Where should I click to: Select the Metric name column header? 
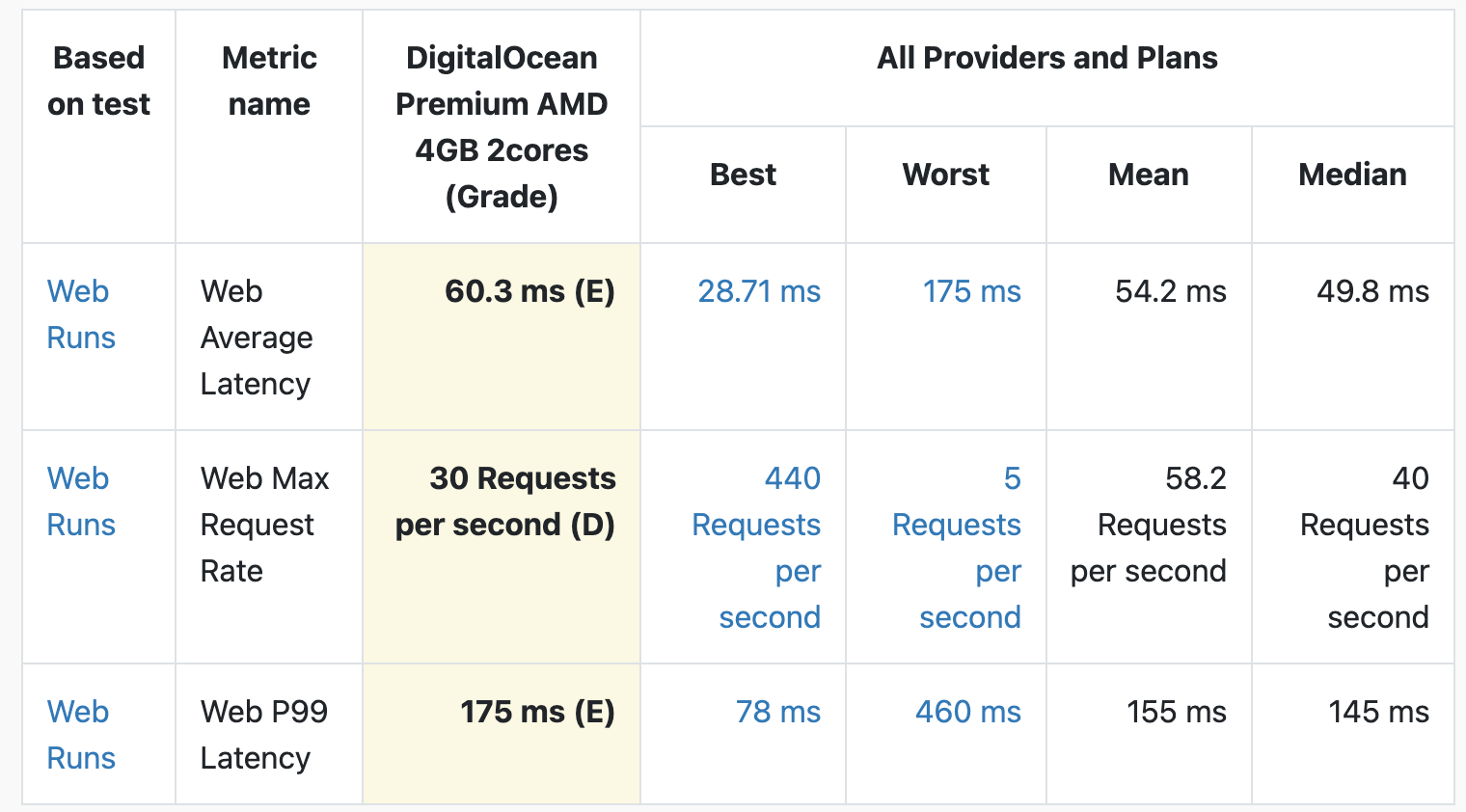tap(269, 81)
